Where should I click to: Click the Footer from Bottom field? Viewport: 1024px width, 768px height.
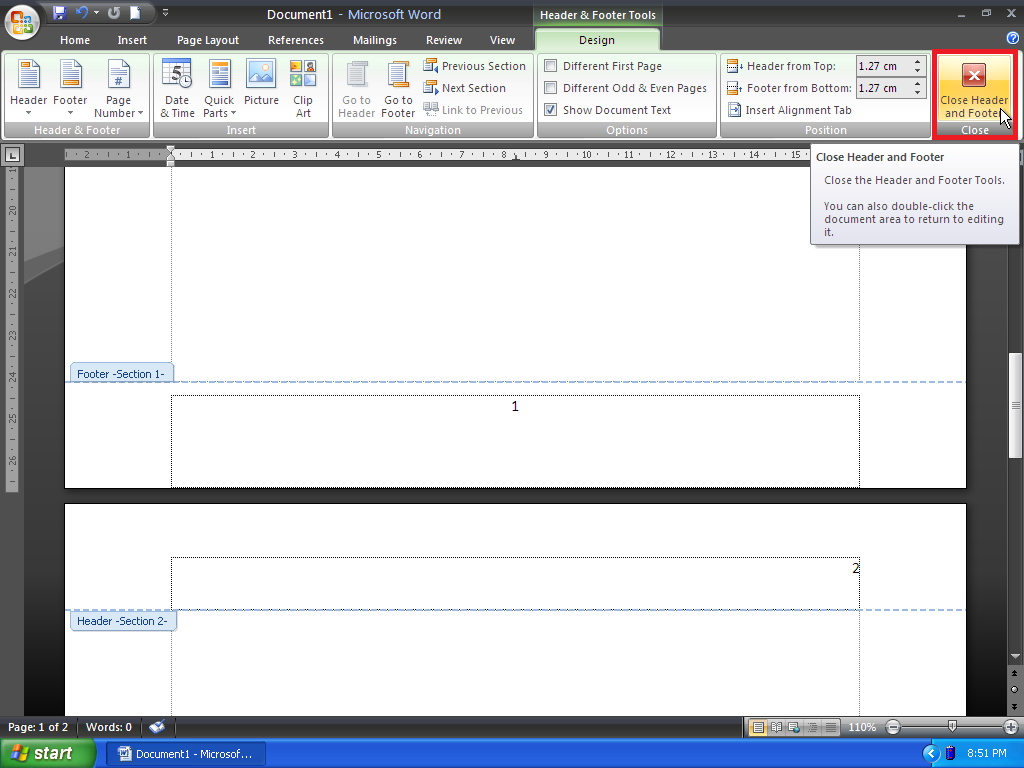884,88
